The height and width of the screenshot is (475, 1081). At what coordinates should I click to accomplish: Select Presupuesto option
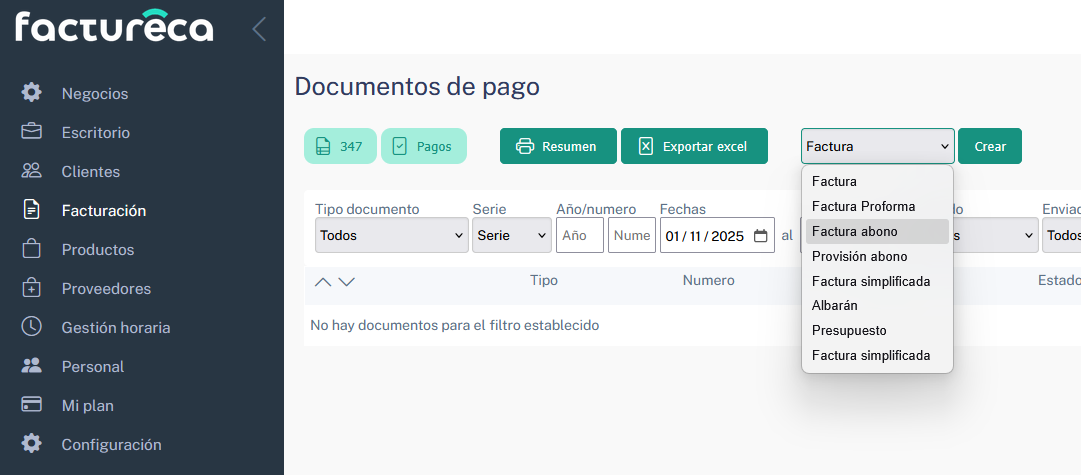click(877, 330)
